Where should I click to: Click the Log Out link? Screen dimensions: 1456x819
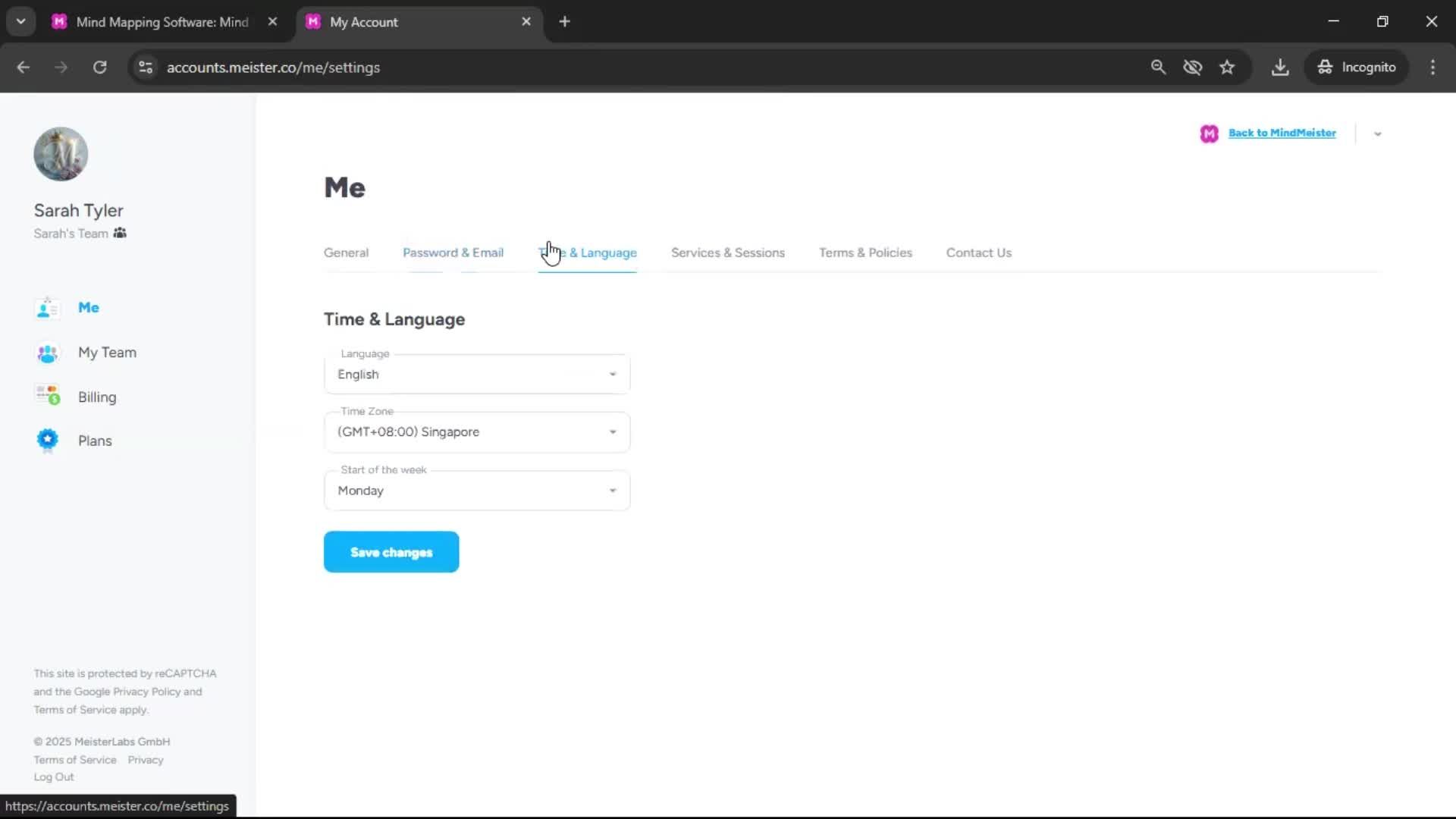coord(54,777)
